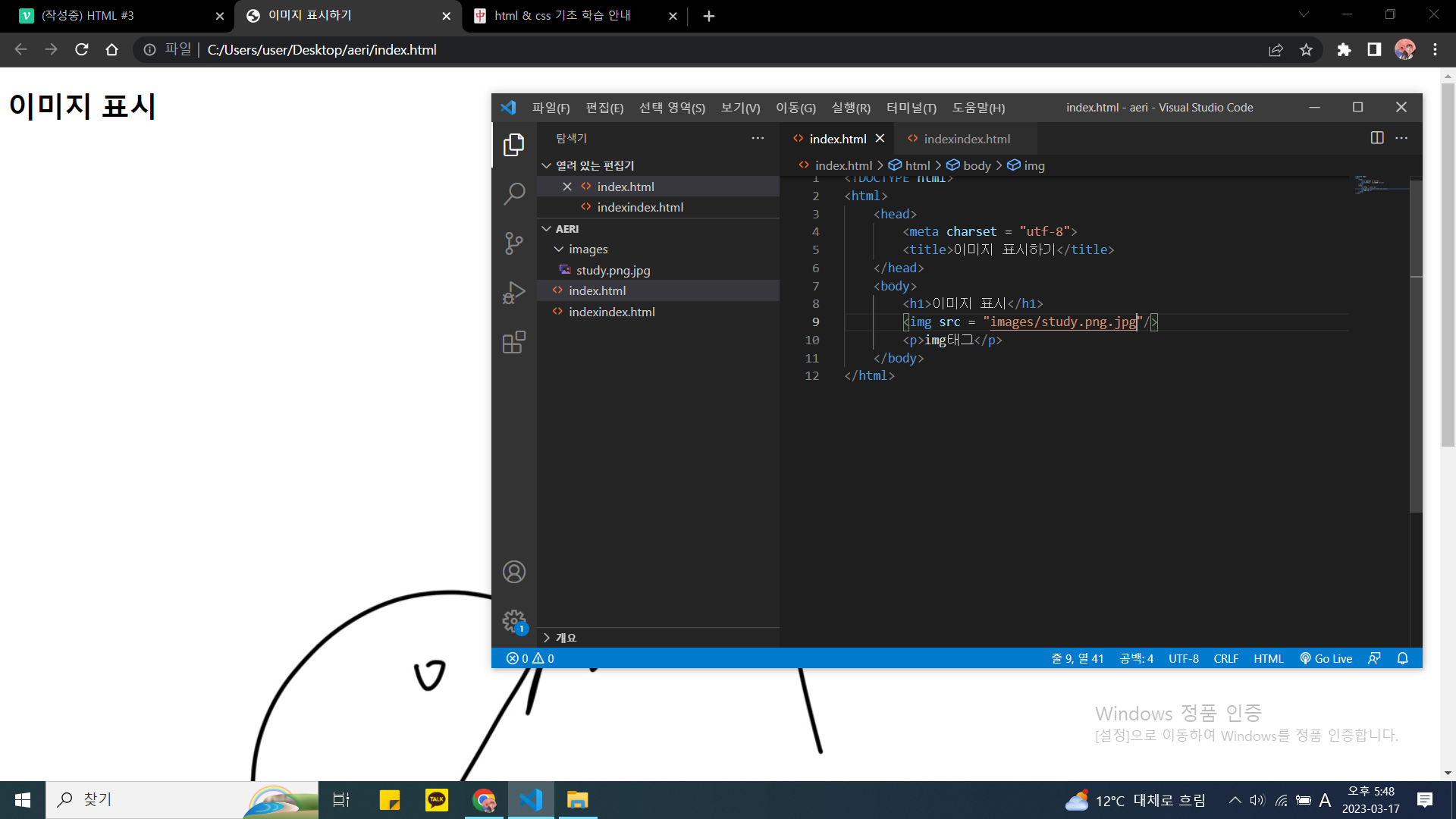Expand the 개요 outline section
This screenshot has width=1456, height=819.
pos(565,638)
